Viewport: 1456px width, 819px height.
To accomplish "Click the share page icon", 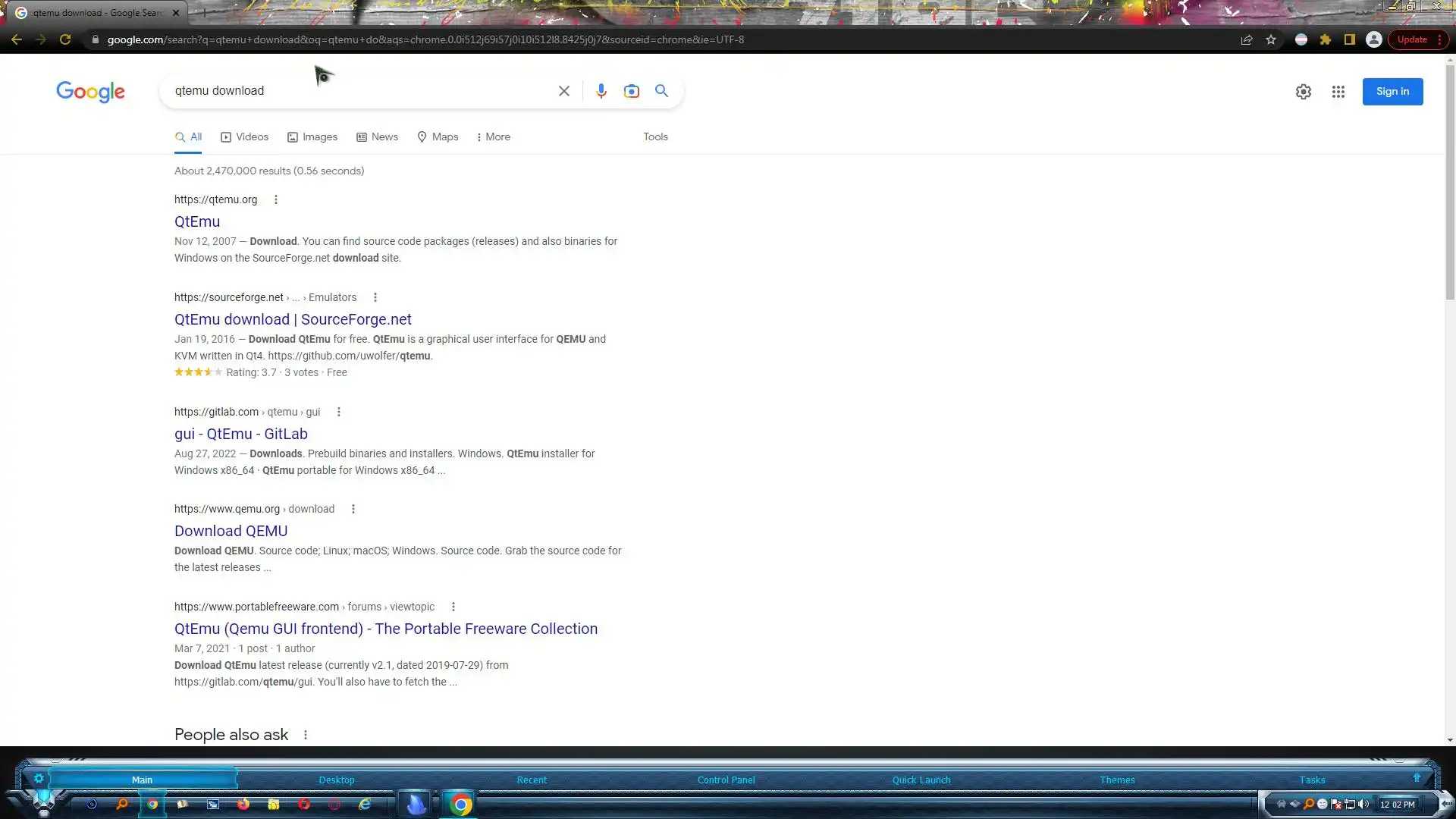I will 1246,39.
